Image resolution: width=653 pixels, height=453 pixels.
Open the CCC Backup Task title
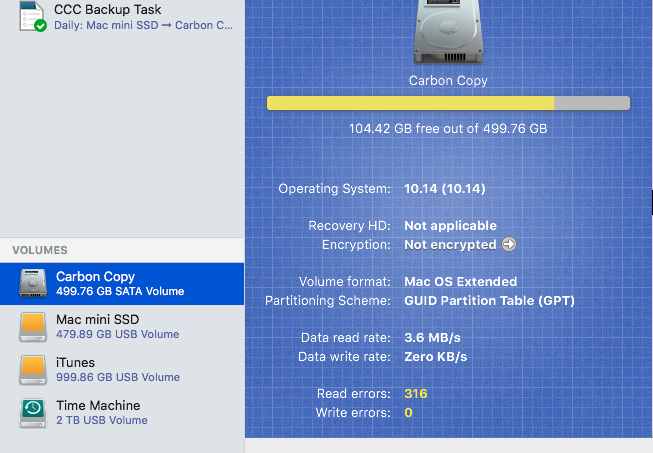[107, 9]
